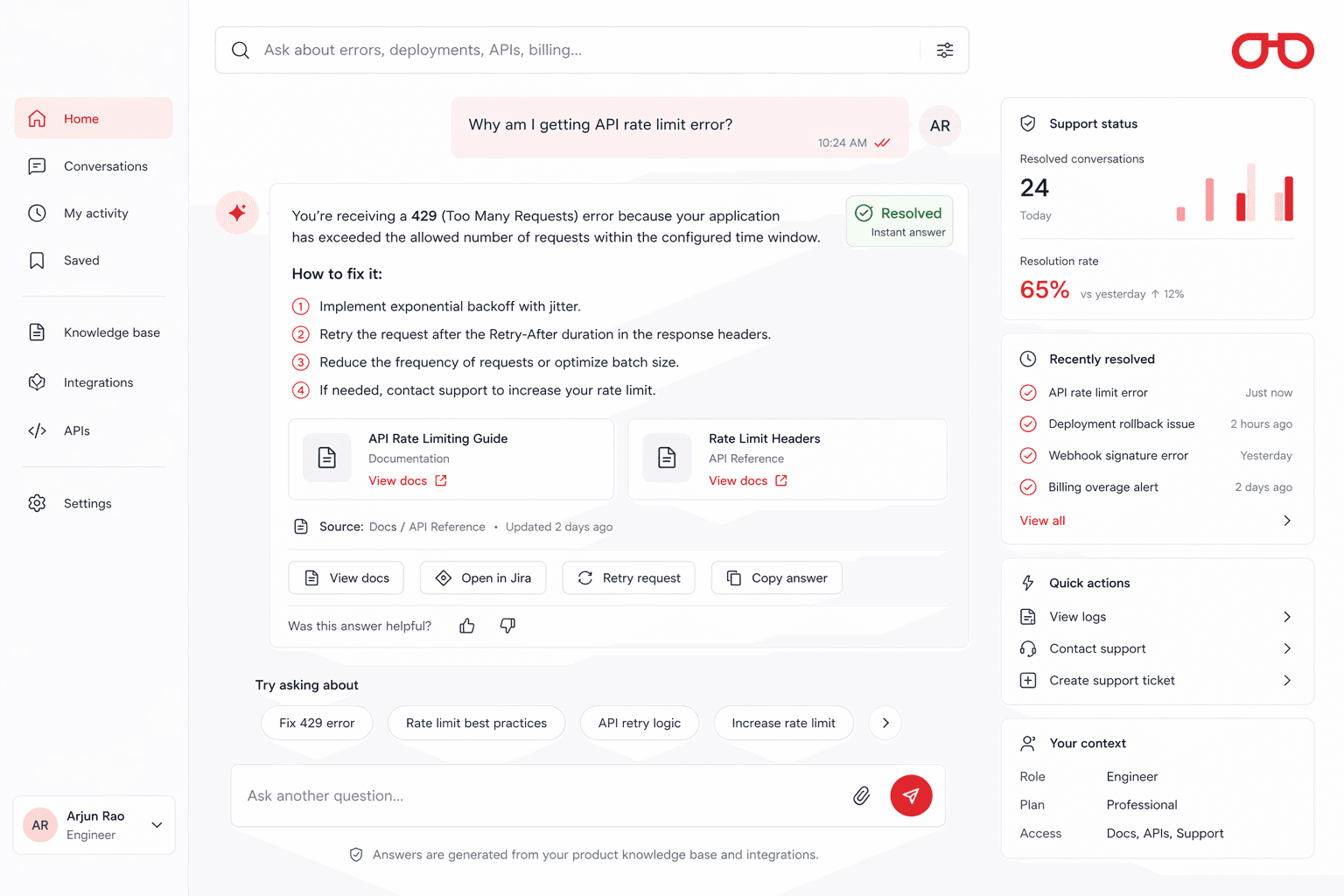Follow View docs link under API Rate Limiting Guide
Image resolution: width=1344 pixels, height=896 pixels.
pyautogui.click(x=408, y=480)
